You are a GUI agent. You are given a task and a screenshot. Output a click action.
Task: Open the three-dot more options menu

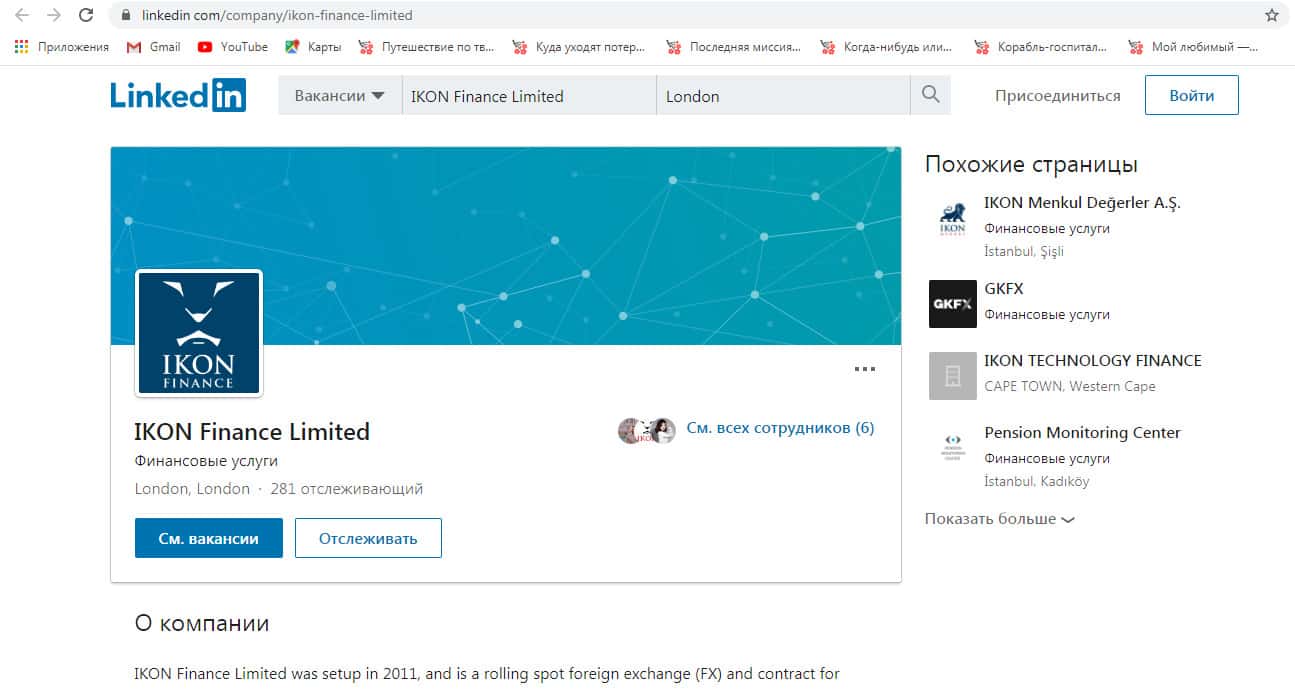pos(865,369)
